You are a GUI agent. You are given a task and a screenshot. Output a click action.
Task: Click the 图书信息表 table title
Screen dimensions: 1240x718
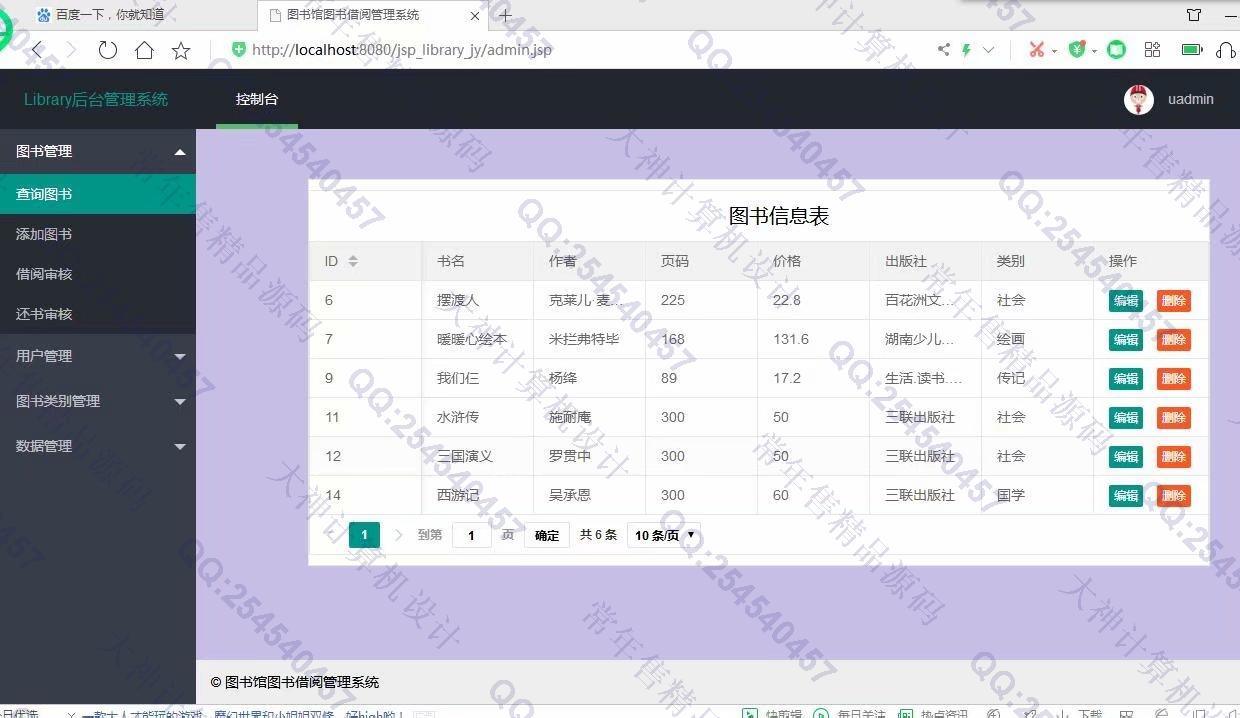click(x=779, y=216)
